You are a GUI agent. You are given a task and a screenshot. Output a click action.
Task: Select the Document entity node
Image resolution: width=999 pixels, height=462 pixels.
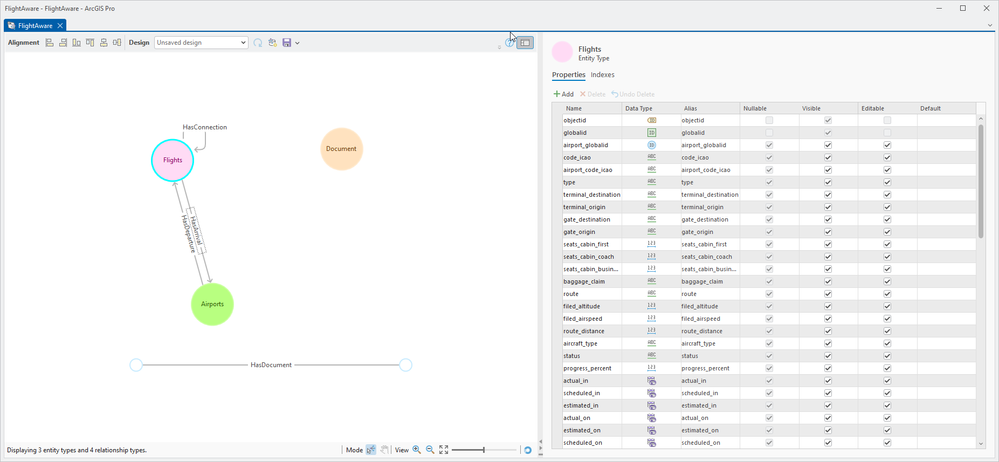coord(341,149)
